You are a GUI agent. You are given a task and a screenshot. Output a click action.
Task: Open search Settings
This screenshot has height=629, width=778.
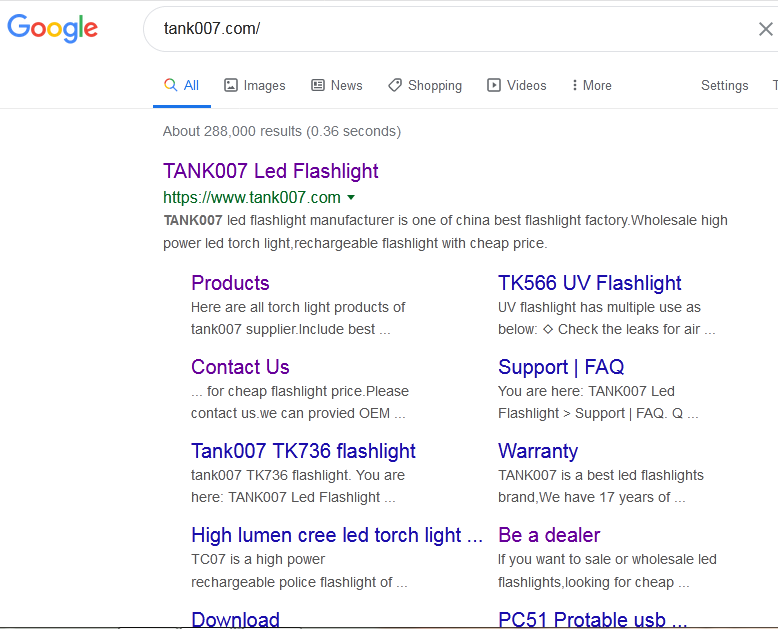tap(724, 85)
